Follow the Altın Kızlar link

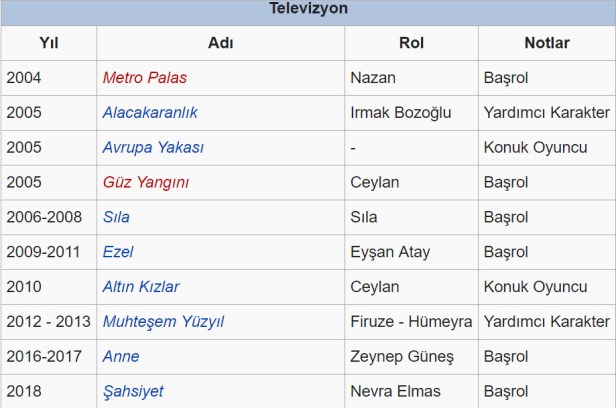click(141, 287)
